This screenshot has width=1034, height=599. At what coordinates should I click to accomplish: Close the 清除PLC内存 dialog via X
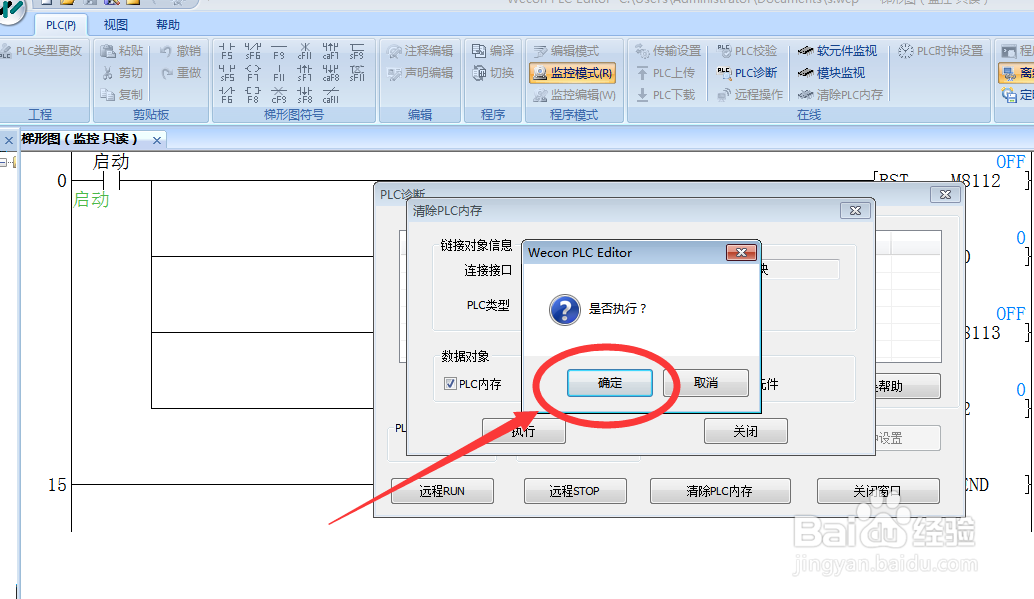(x=855, y=210)
